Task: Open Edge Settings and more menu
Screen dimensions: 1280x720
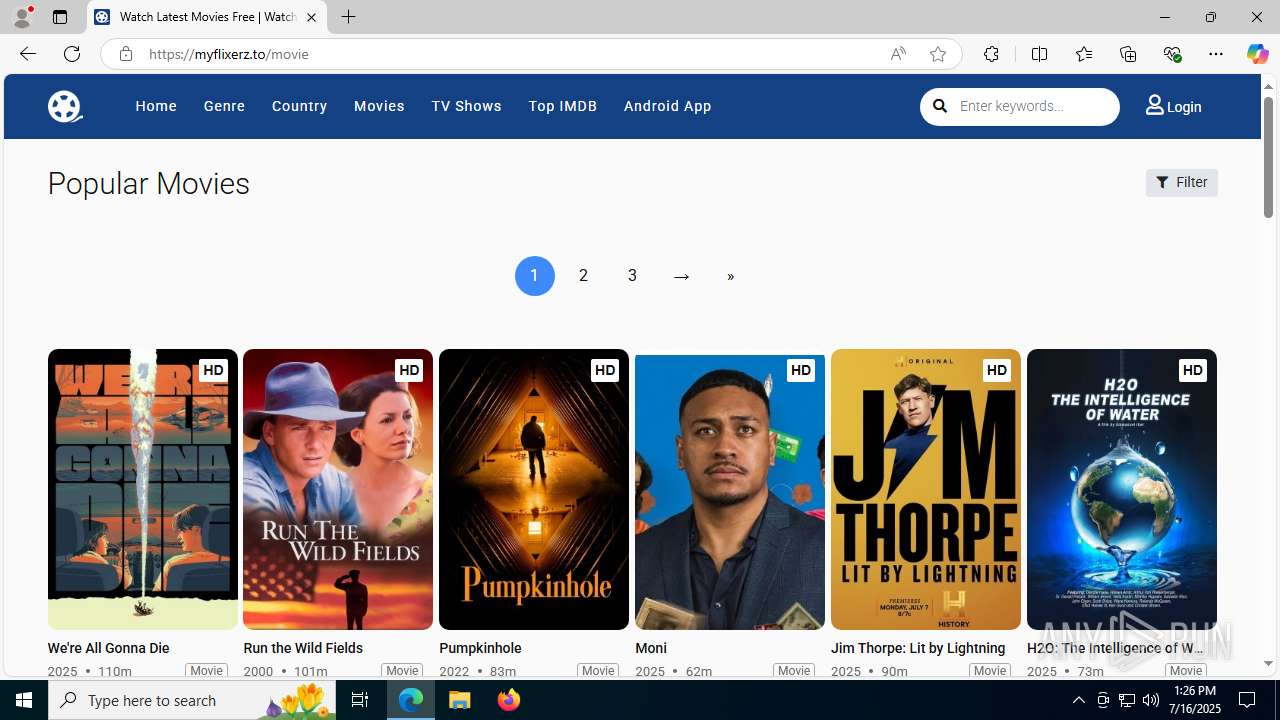Action: point(1216,54)
